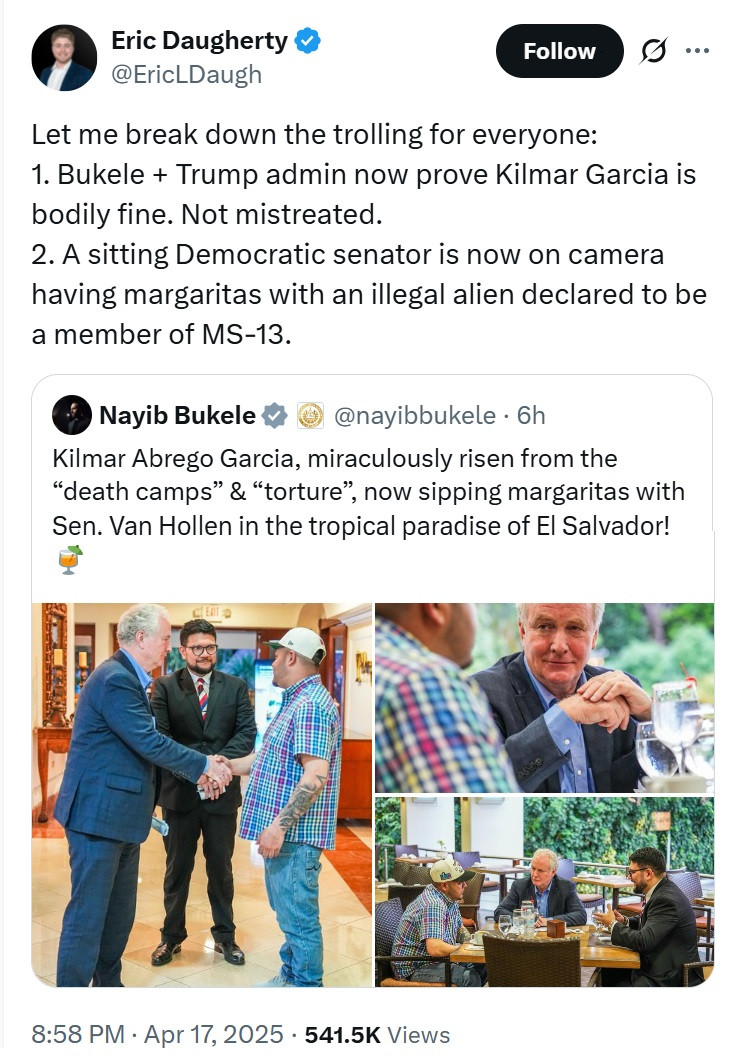Click Nayib Bukele's small profile avatar
This screenshot has width=736, height=1058.
pyautogui.click(x=72, y=414)
